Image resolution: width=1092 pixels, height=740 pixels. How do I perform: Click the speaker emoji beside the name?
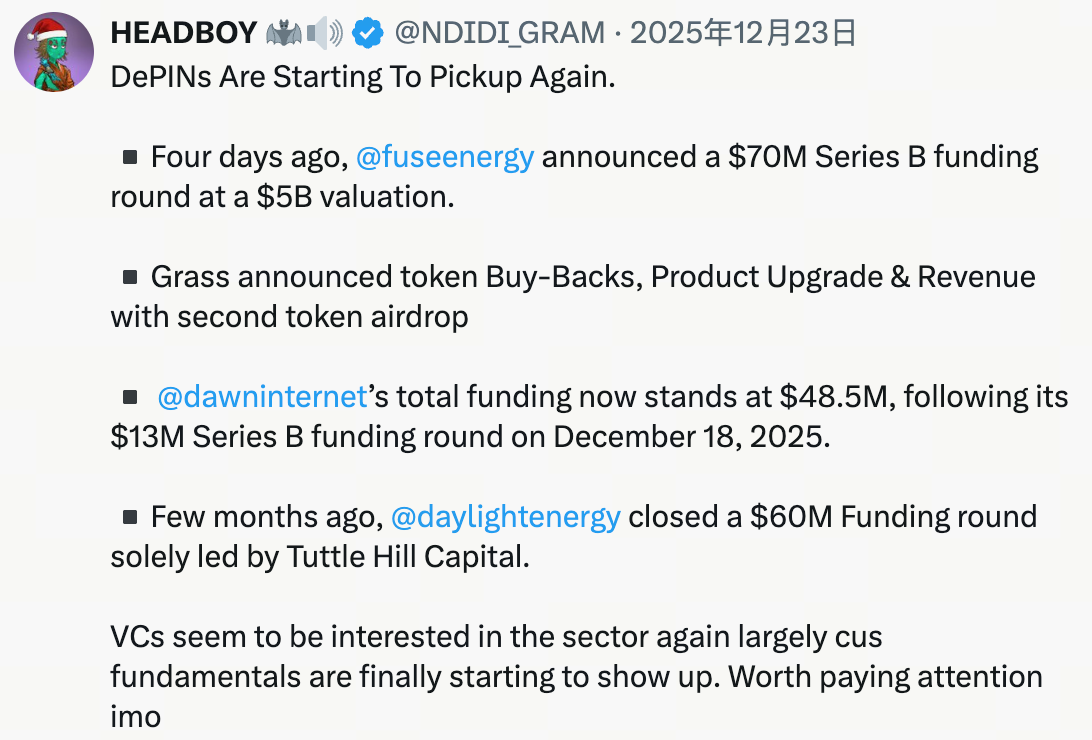tap(325, 34)
